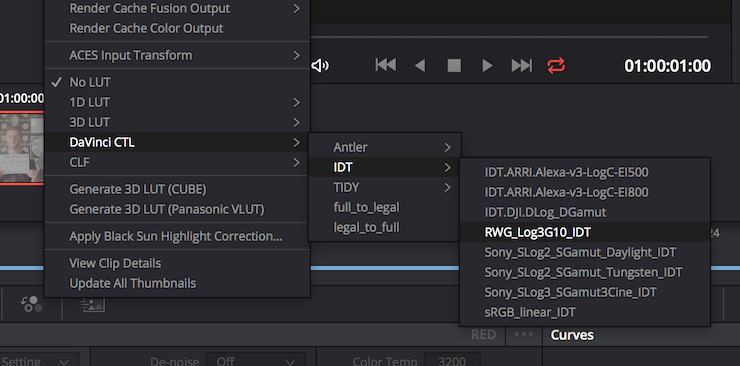Open View Clip Details
Viewport: 740px width, 366px height.
177,263
